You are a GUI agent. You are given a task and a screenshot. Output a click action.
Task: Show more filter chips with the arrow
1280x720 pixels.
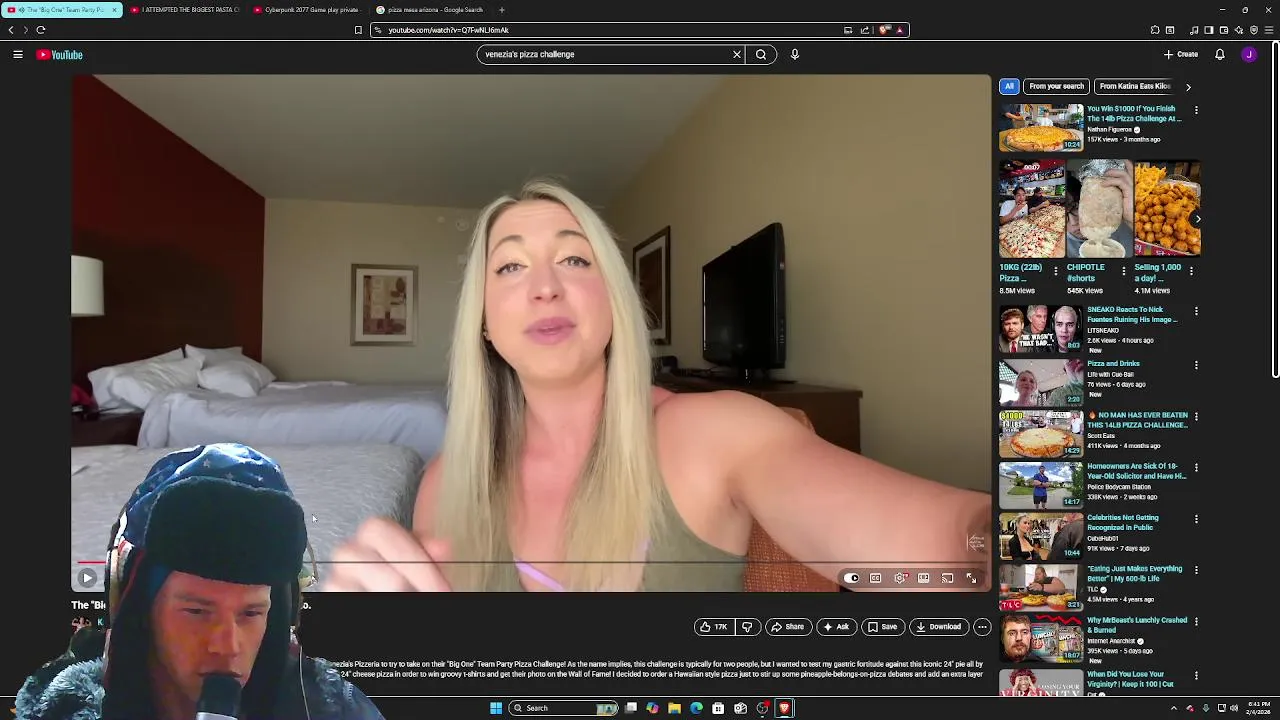click(x=1188, y=87)
